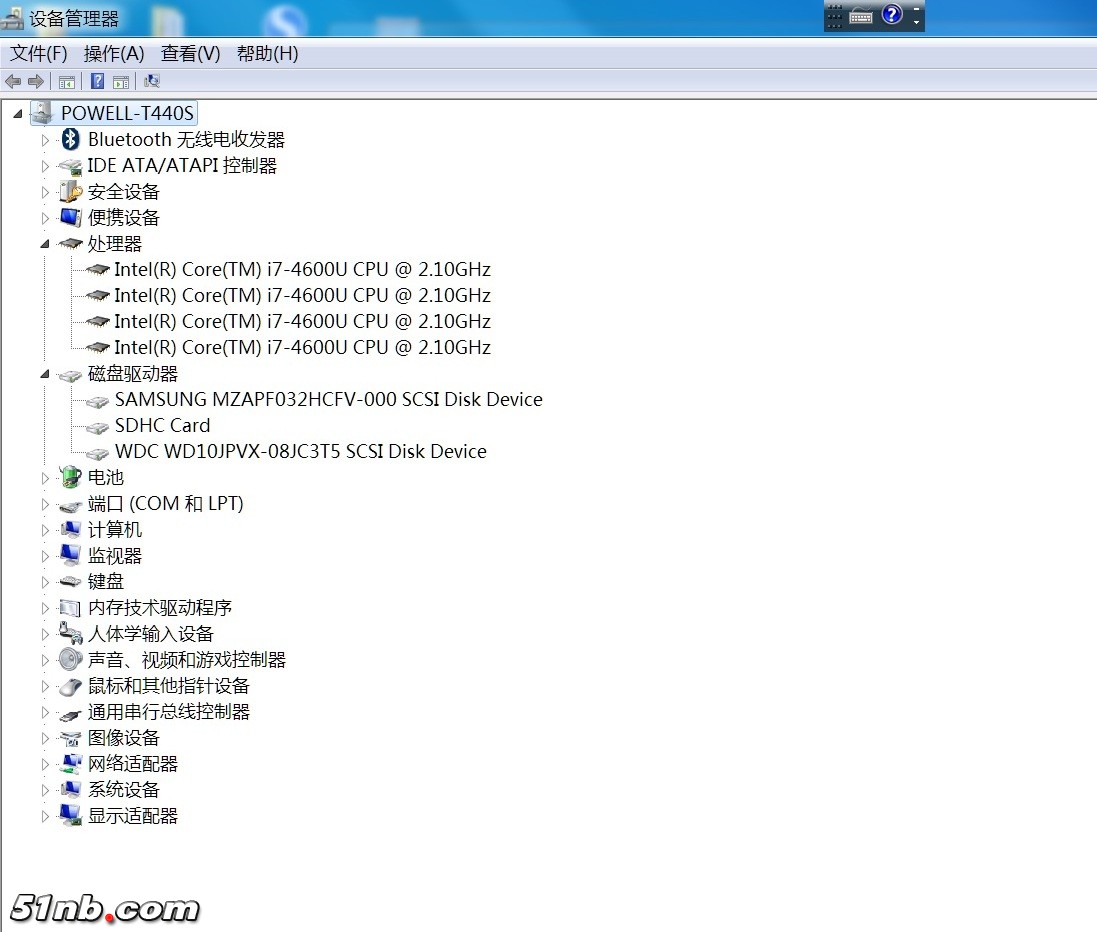
Task: Select the 计算机 tree label
Action: click(x=115, y=530)
